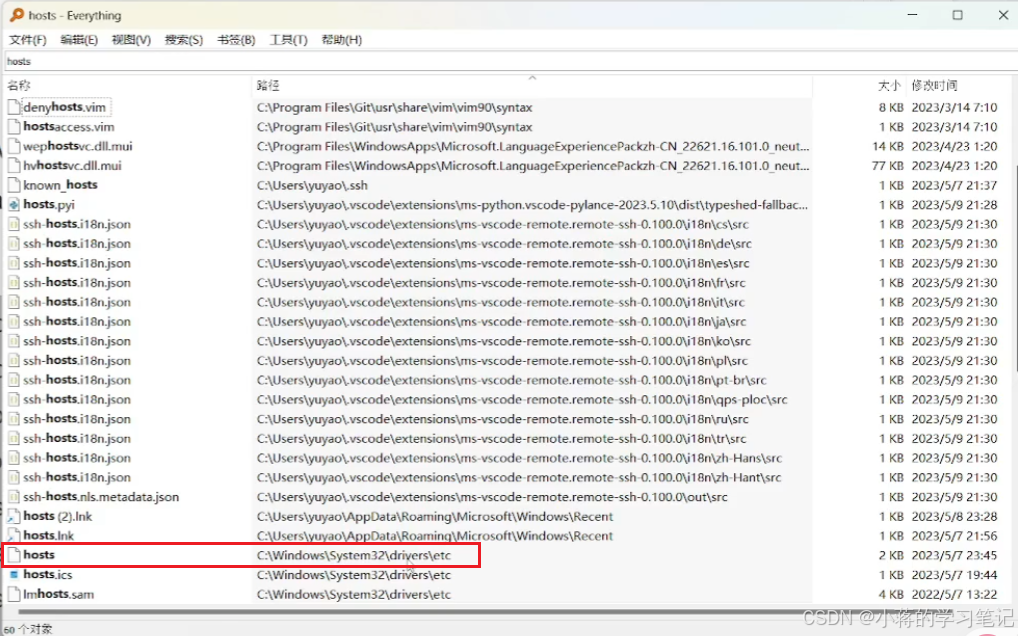Click the Everything app icon in title bar
The width and height of the screenshot is (1018, 636).
pos(17,15)
